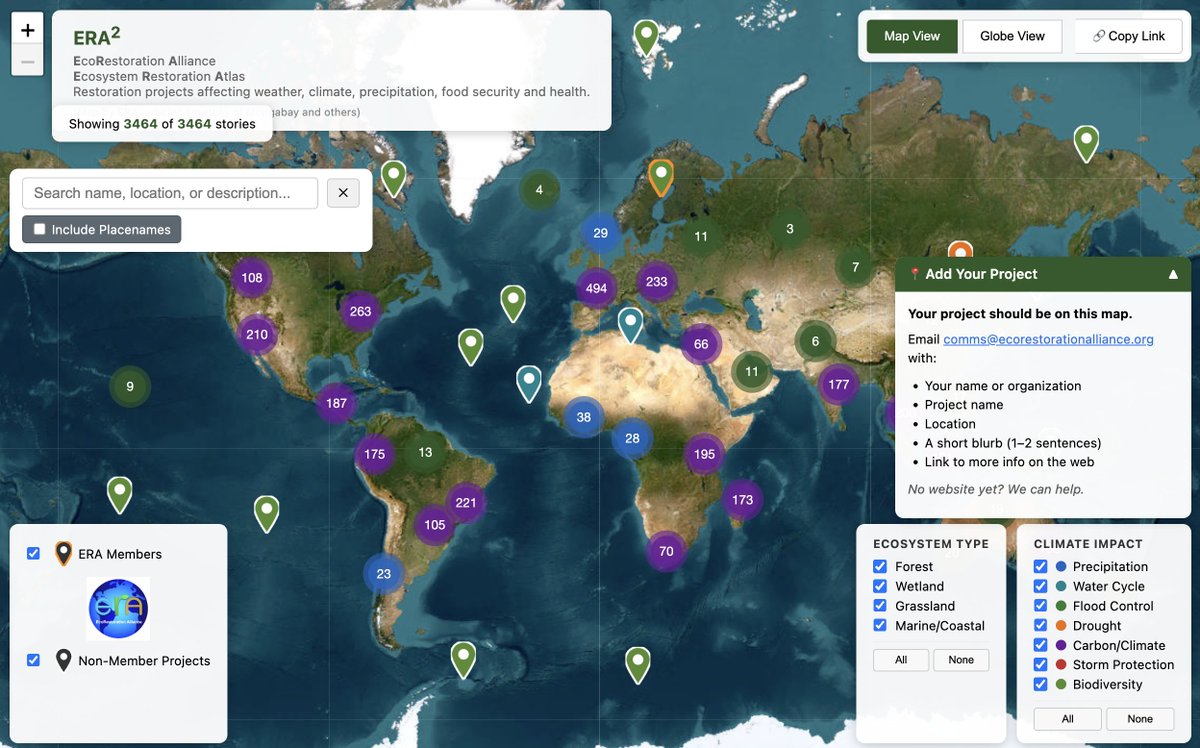Uncheck the Grassland ecosystem checkbox

click(x=880, y=606)
